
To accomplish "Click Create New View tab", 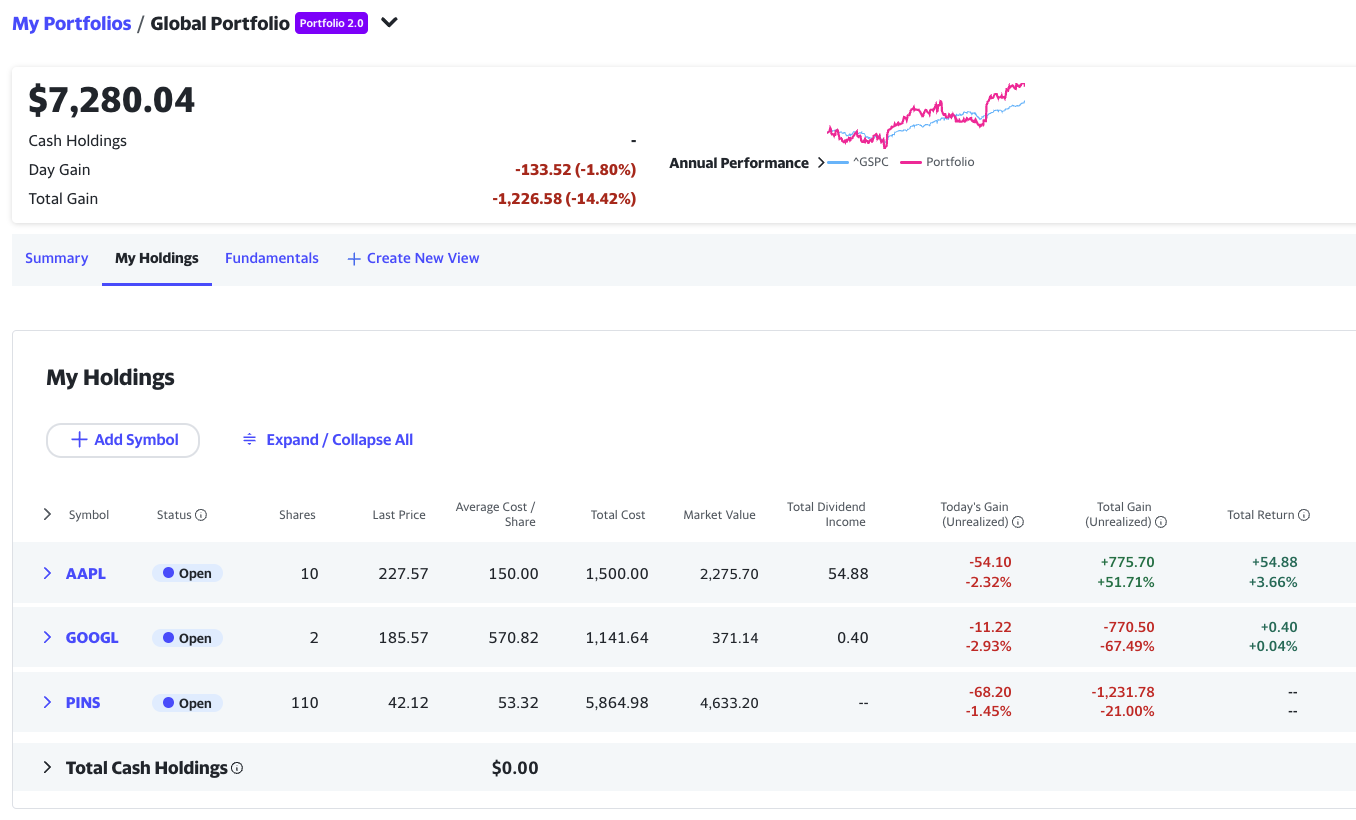I will point(413,258).
